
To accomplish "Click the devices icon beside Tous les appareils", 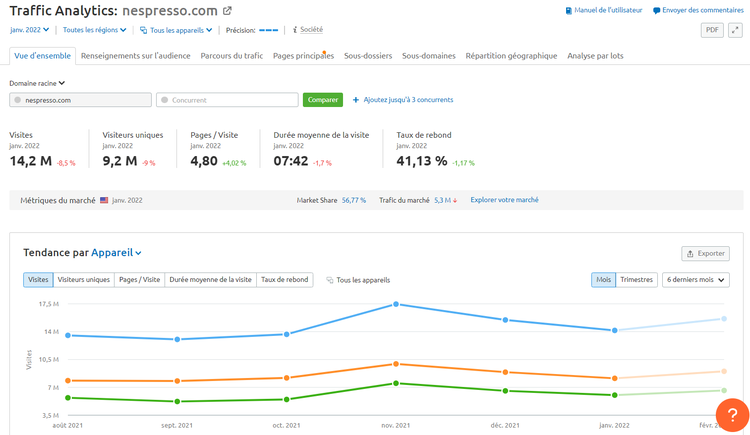I will pyautogui.click(x=143, y=30).
